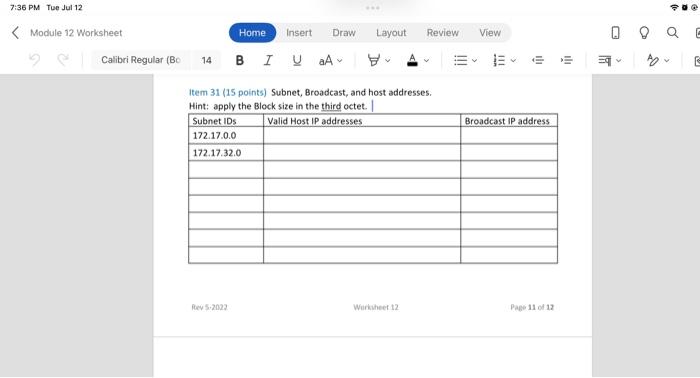Open the View tab

[x=490, y=33]
